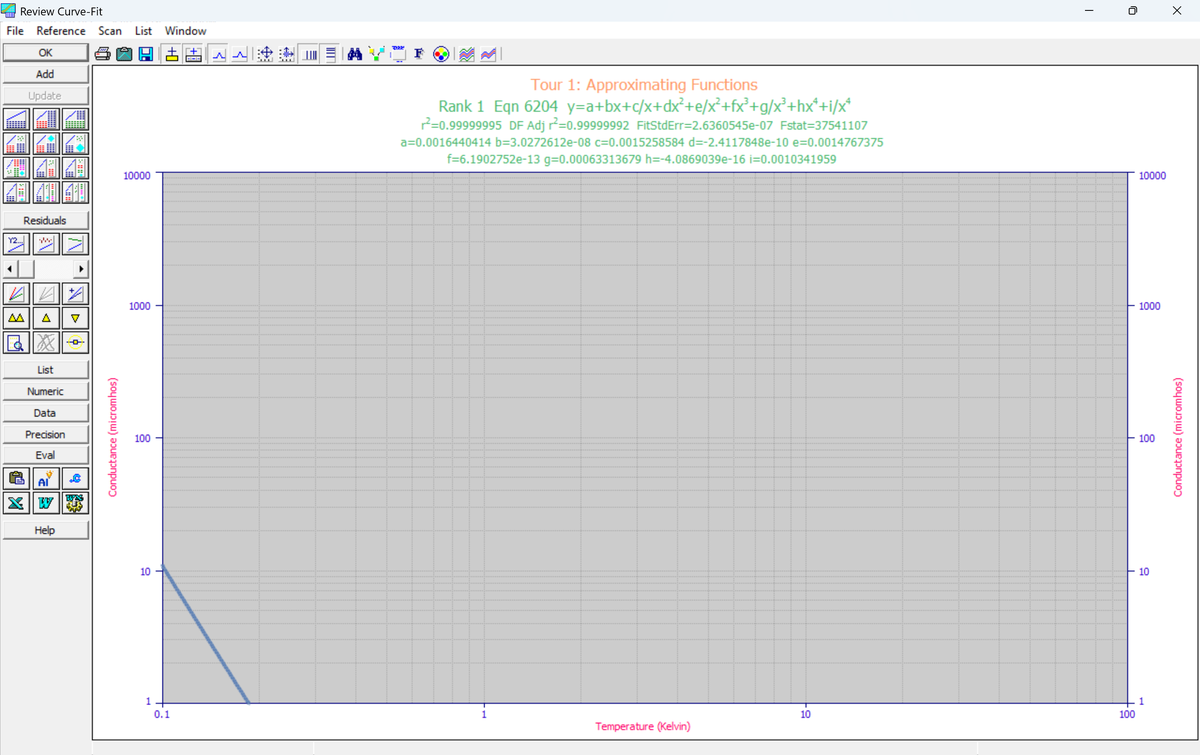The width and height of the screenshot is (1200, 755).
Task: Click the Y2 plot icon under Residuals
Action: [x=16, y=243]
